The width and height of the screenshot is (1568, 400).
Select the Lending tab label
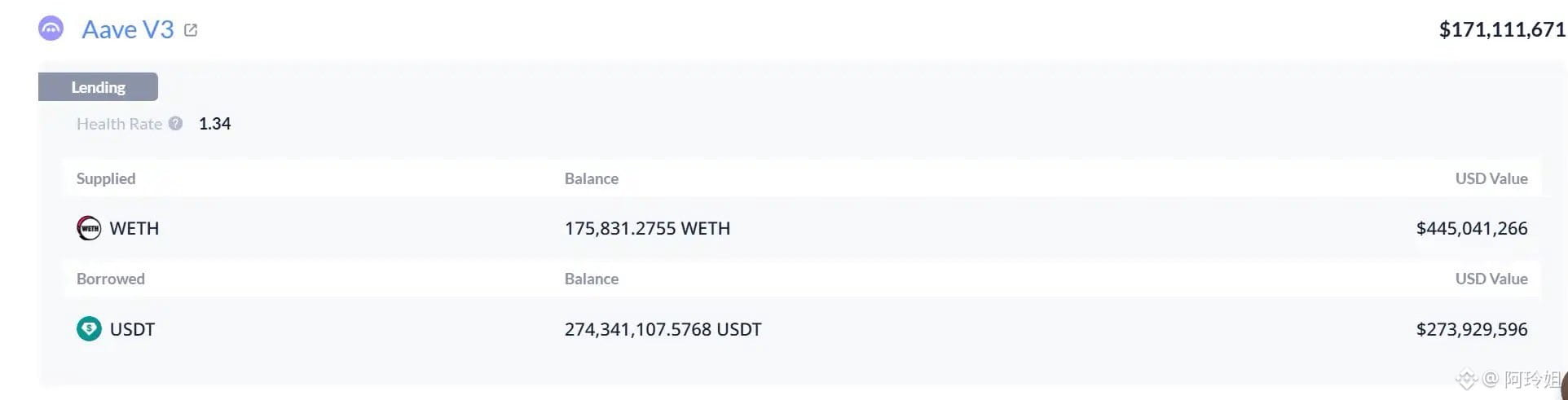point(98,87)
